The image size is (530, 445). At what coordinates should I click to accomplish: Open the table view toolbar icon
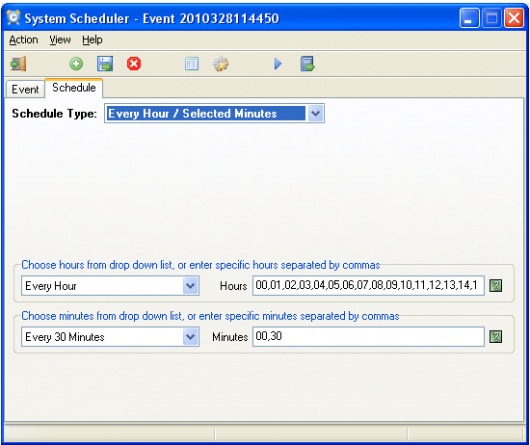click(x=192, y=64)
